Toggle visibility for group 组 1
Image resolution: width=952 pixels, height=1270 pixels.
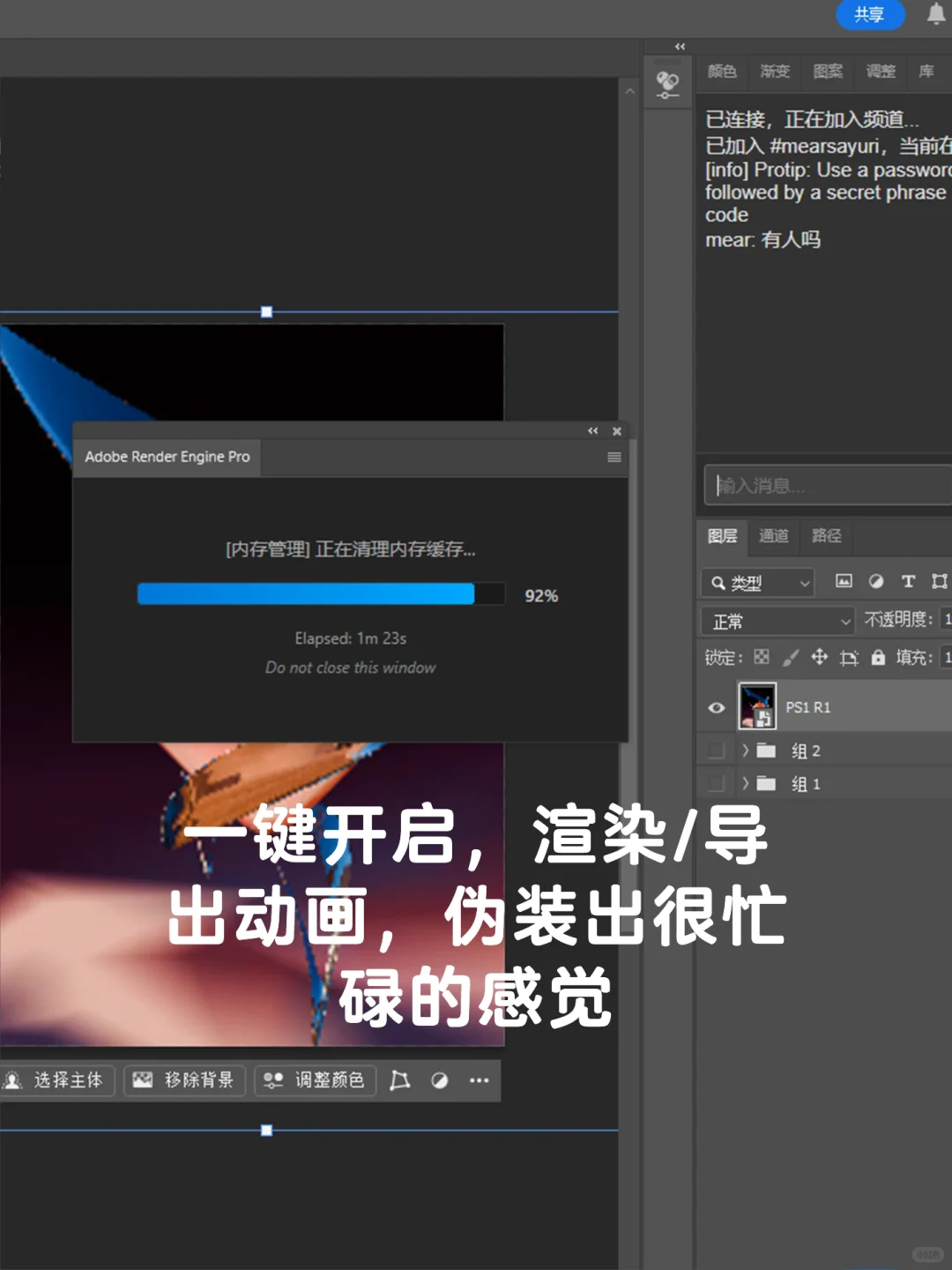click(x=715, y=783)
